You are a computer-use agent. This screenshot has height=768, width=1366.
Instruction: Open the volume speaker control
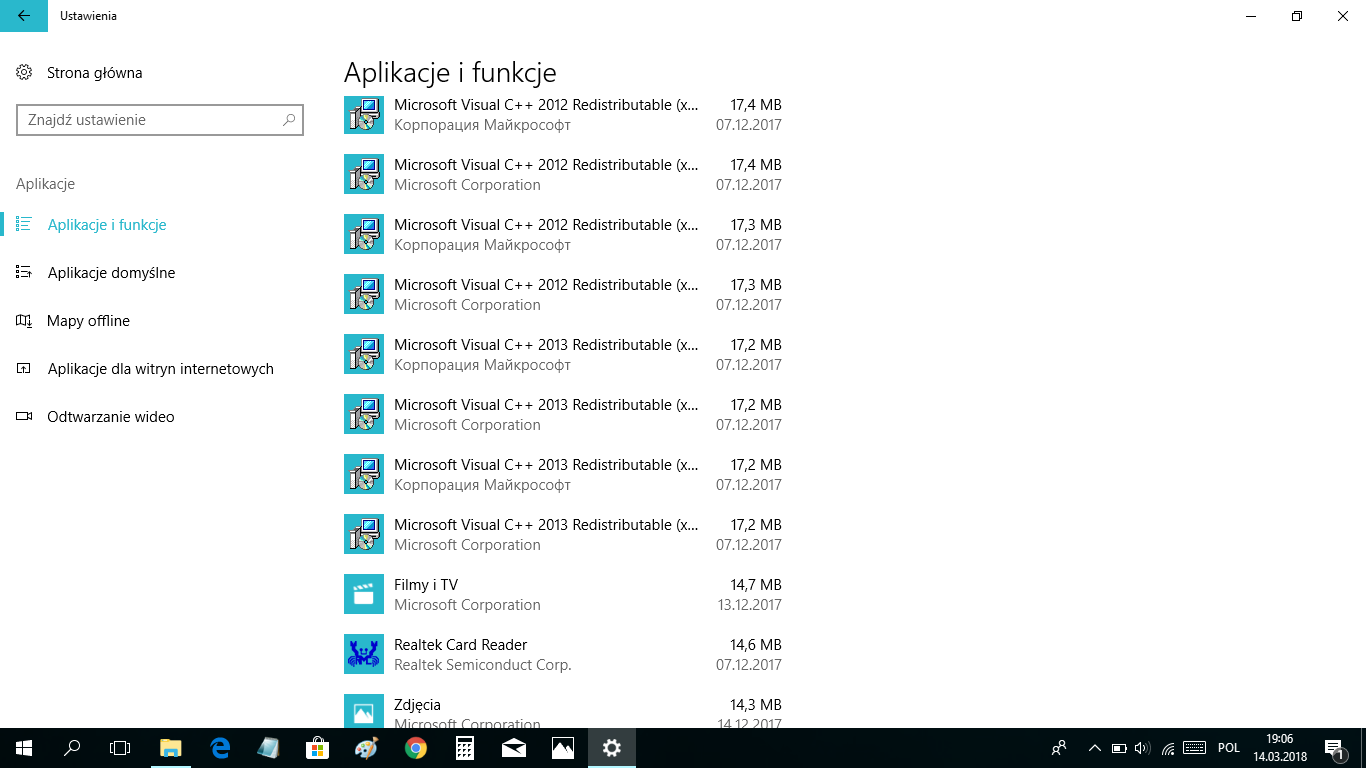[1143, 748]
